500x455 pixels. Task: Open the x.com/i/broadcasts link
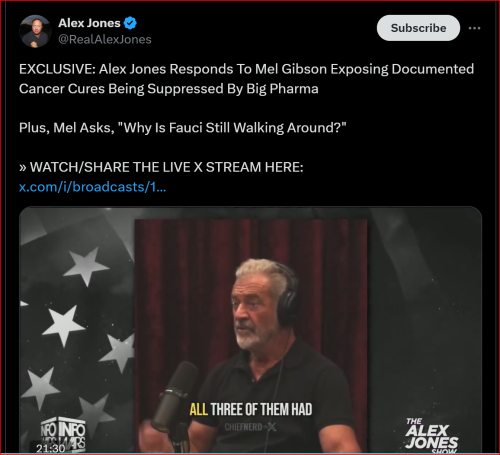(x=92, y=187)
